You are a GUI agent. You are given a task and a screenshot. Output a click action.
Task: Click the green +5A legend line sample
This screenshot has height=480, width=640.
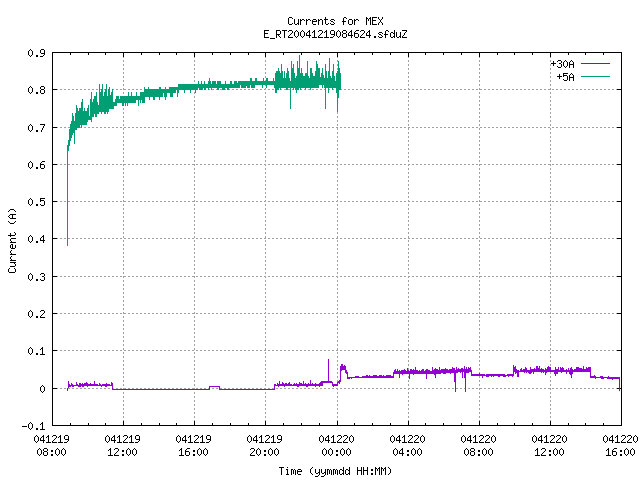[596, 76]
